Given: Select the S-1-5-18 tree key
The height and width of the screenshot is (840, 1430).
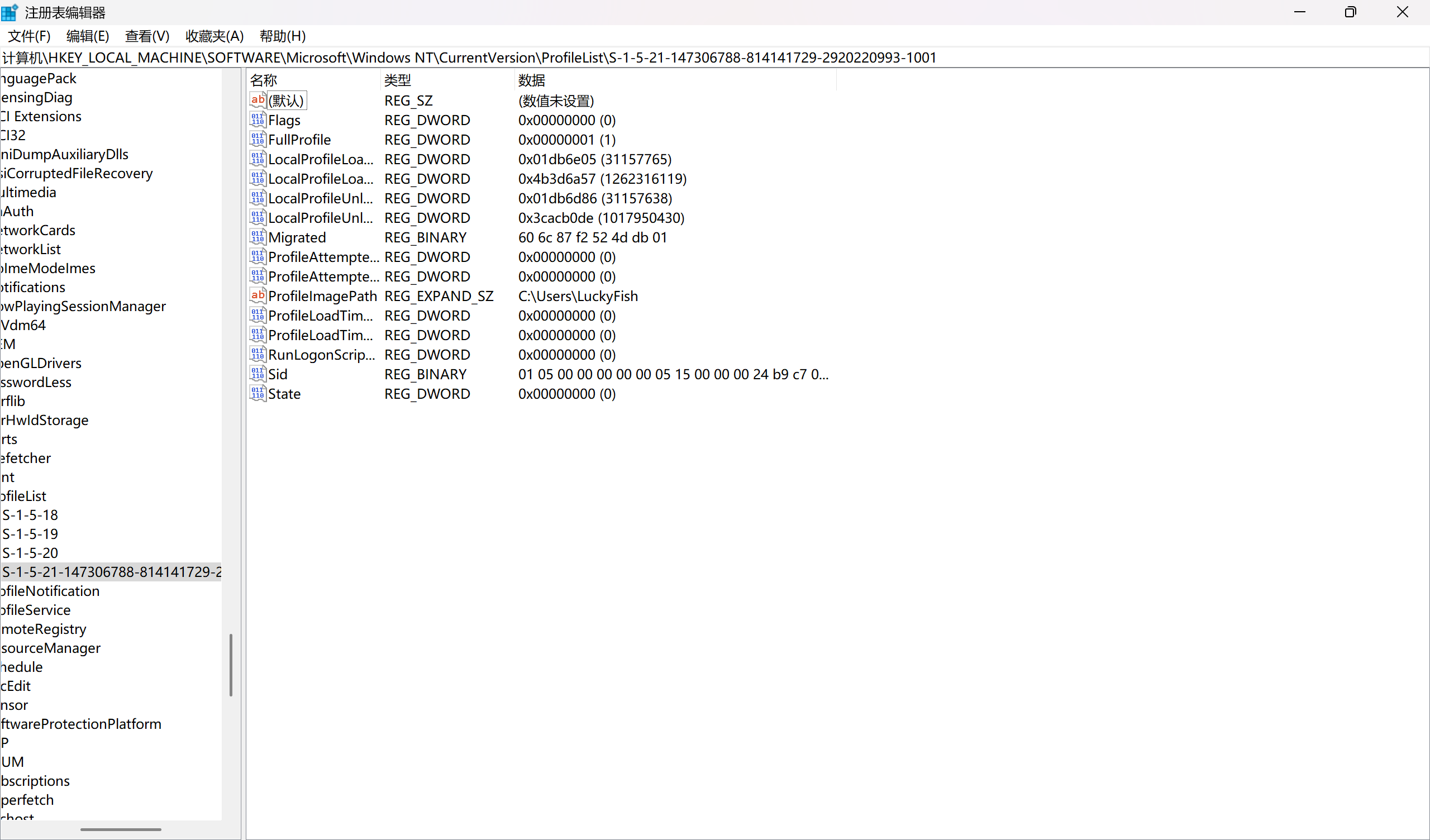Looking at the screenshot, I should point(30,515).
